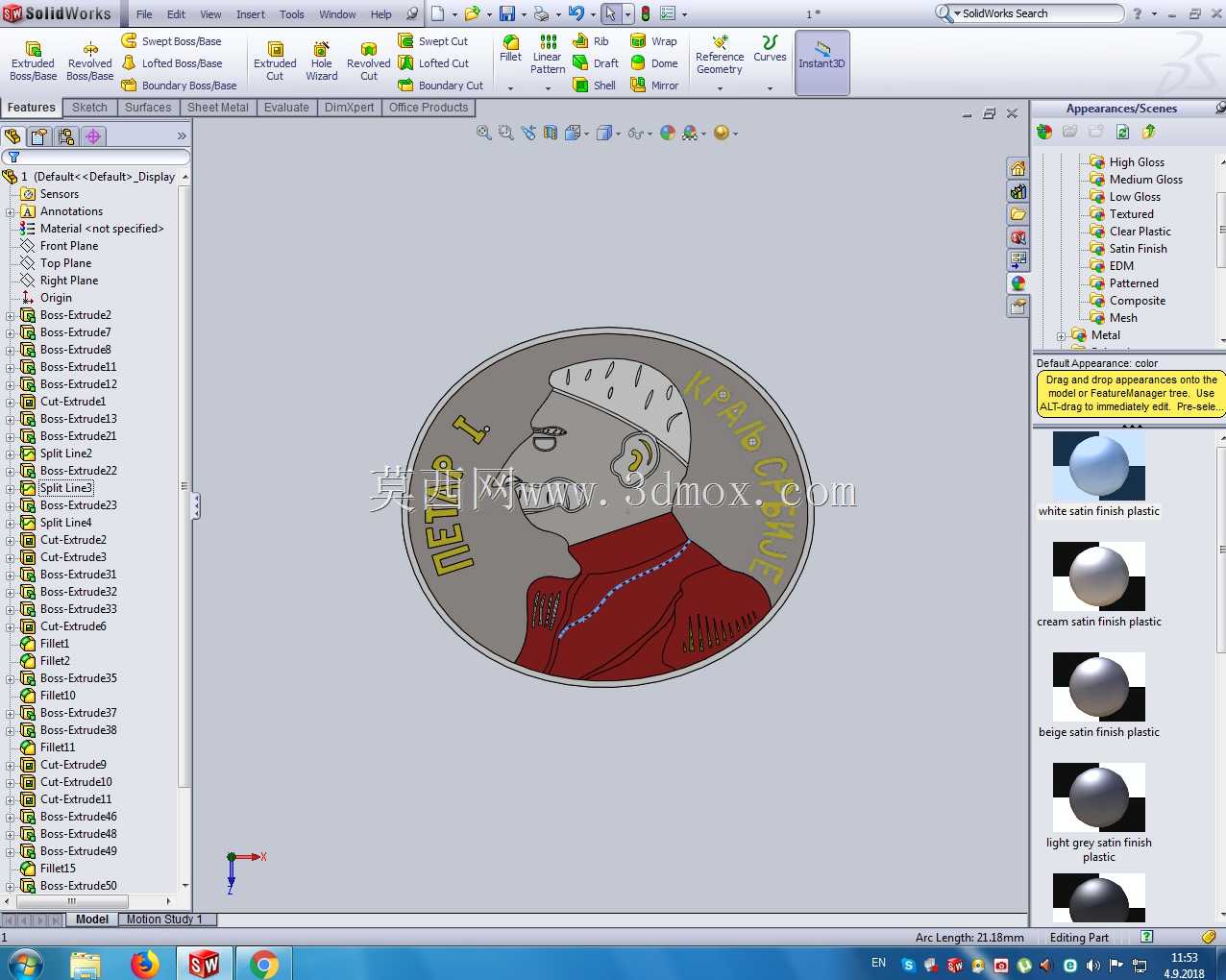1226x980 pixels.
Task: Open SolidWorks Resources task pane icon
Action: (x=1018, y=168)
